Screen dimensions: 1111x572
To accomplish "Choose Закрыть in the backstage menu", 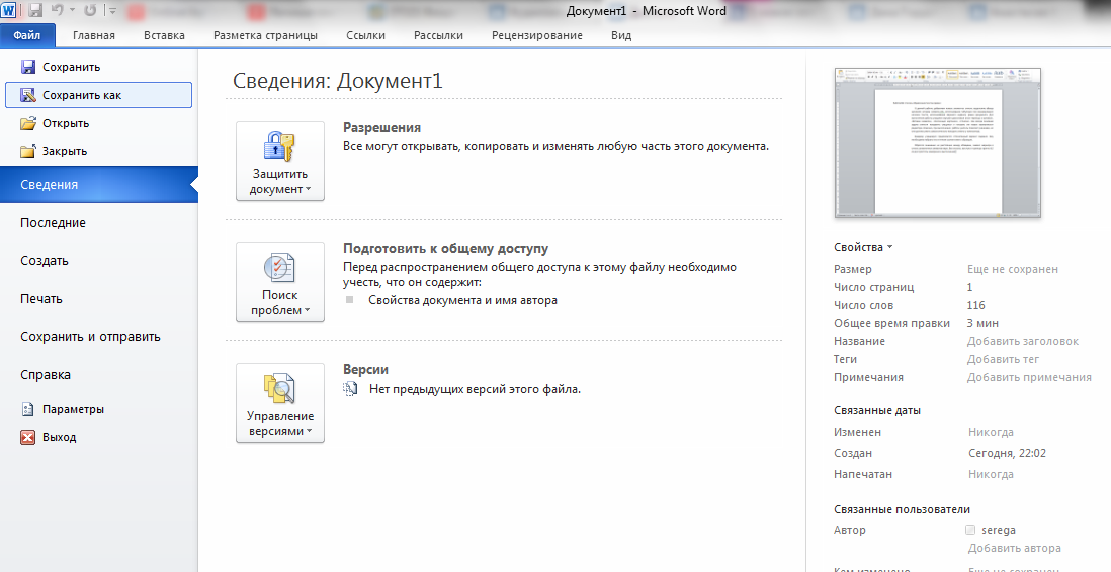I will click(98, 151).
